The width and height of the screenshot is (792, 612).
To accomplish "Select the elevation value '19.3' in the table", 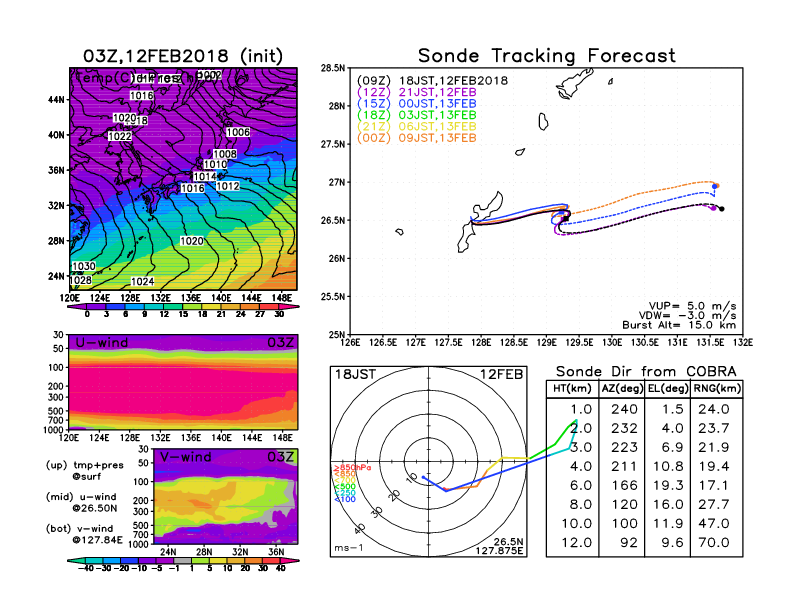I will click(x=668, y=485).
